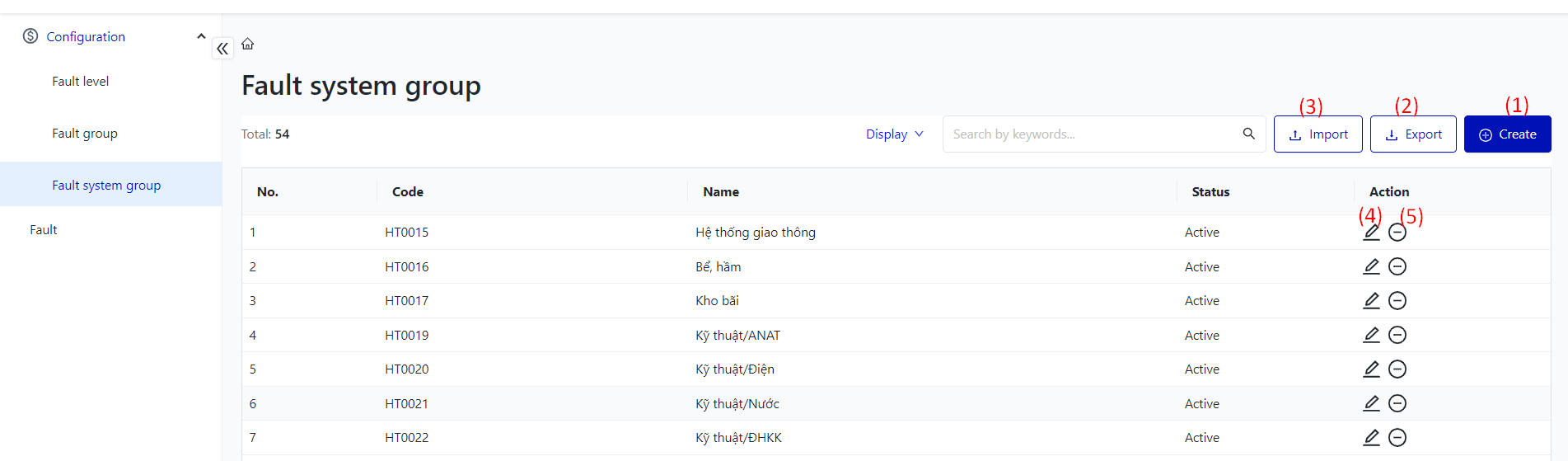Open the Fault menu item

tap(44, 230)
